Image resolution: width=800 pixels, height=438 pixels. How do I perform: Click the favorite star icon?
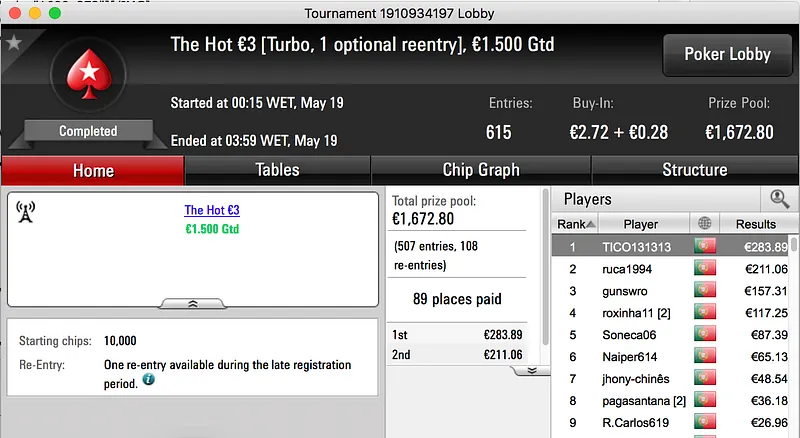(13, 43)
